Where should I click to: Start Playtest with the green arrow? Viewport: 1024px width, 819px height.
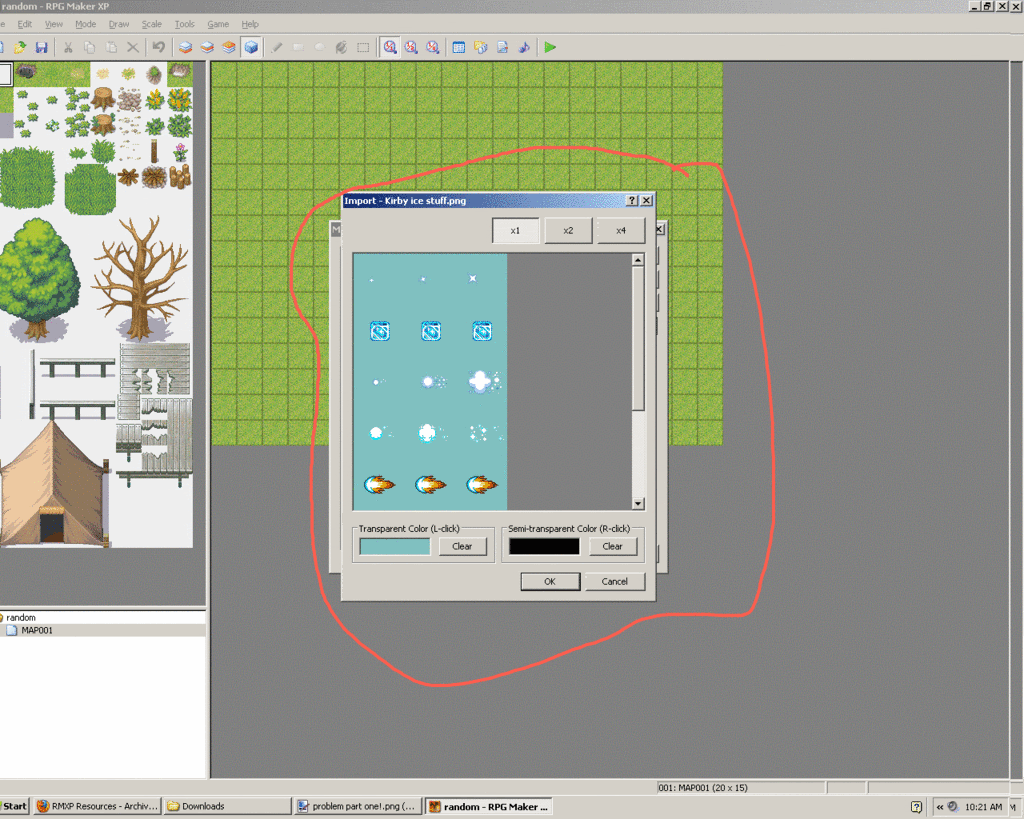pyautogui.click(x=550, y=47)
